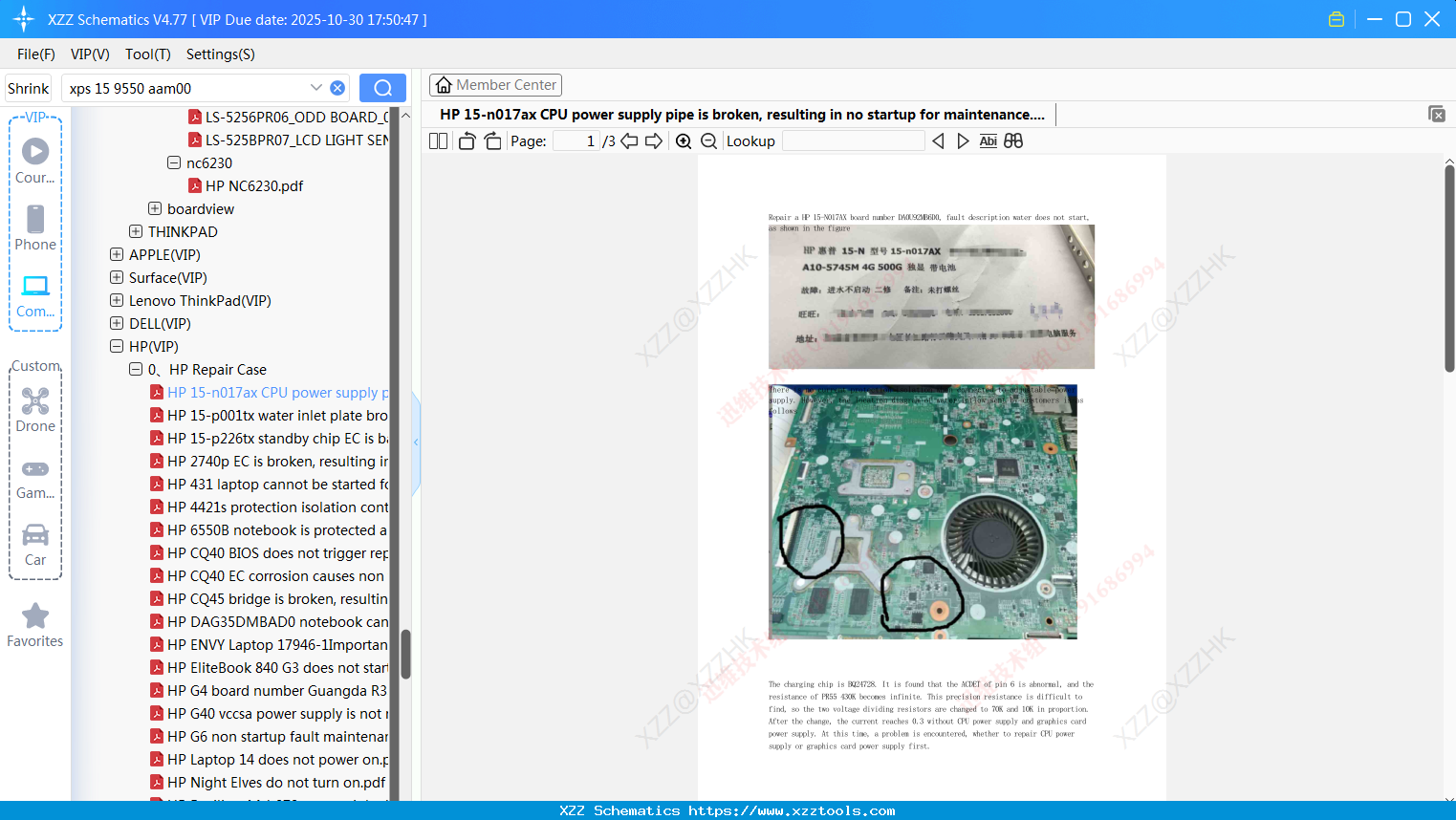Expand the boardview folder
1456x820 pixels.
pos(155,208)
